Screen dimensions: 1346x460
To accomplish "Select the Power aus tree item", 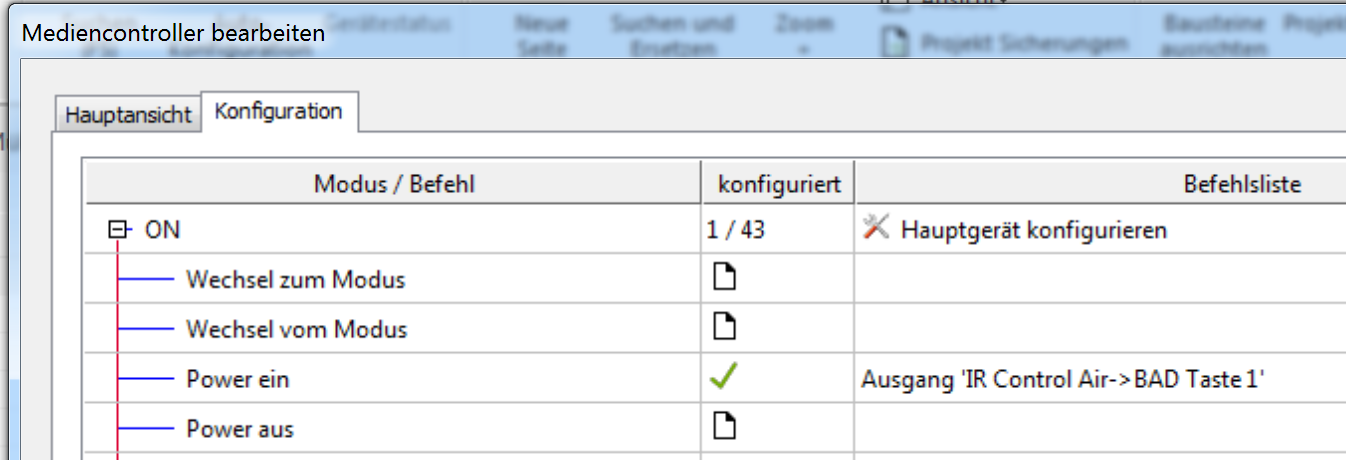I will [240, 430].
